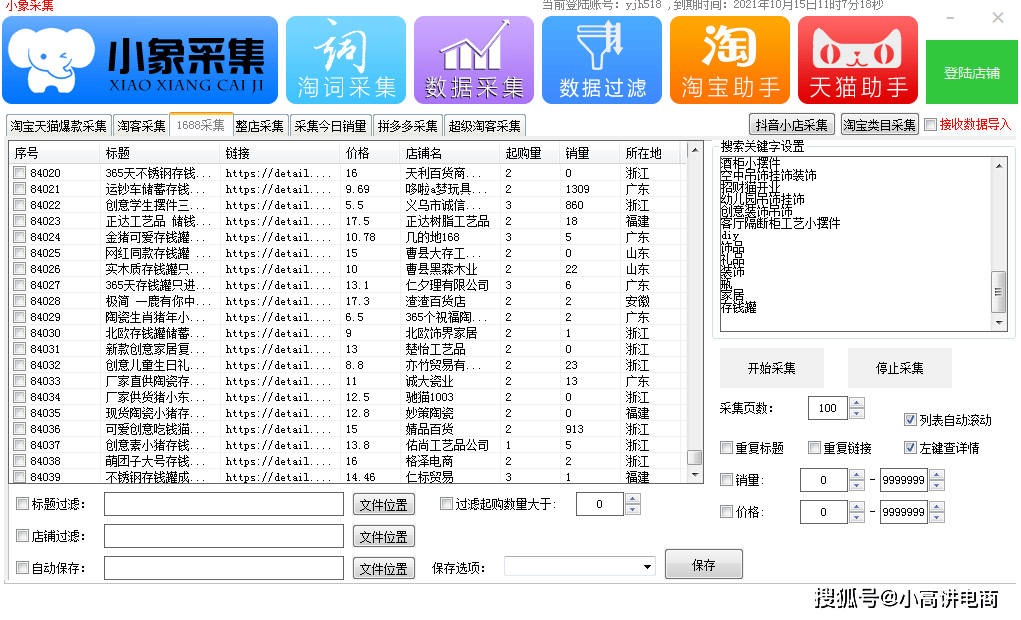
Task: Click the green 登陆店铺 button
Action: [972, 72]
